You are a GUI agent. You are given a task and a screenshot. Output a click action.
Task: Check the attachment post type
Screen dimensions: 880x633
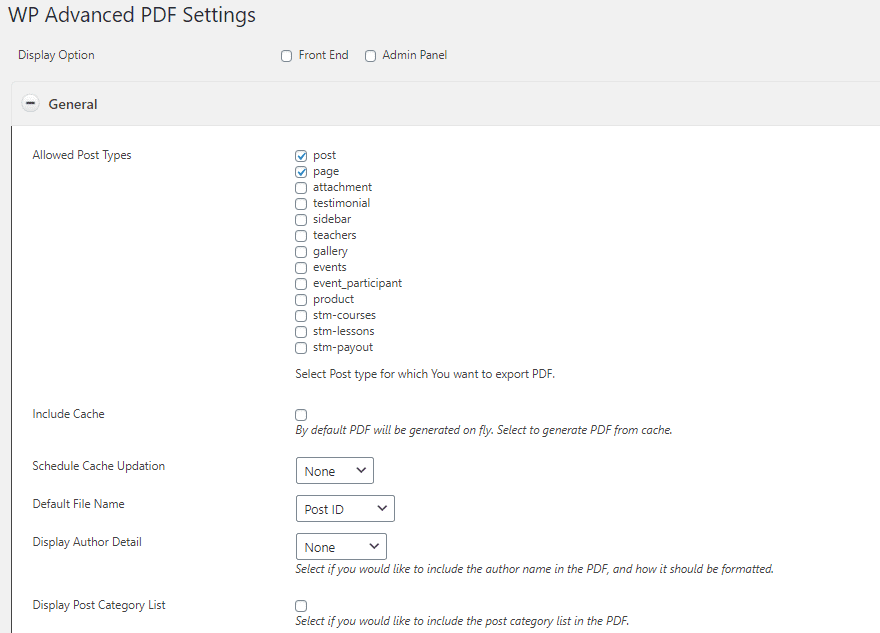(301, 187)
